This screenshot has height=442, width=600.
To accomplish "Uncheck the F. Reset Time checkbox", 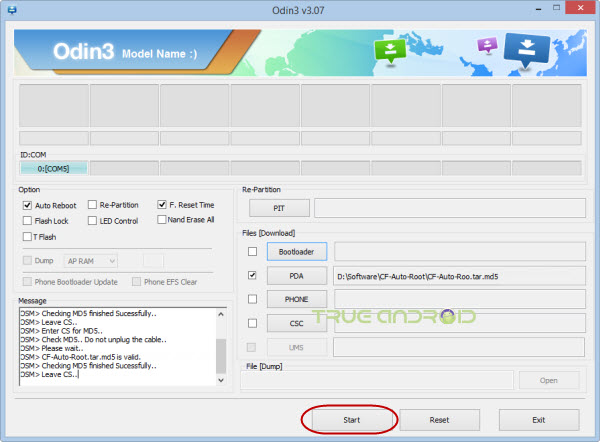I will pos(162,205).
